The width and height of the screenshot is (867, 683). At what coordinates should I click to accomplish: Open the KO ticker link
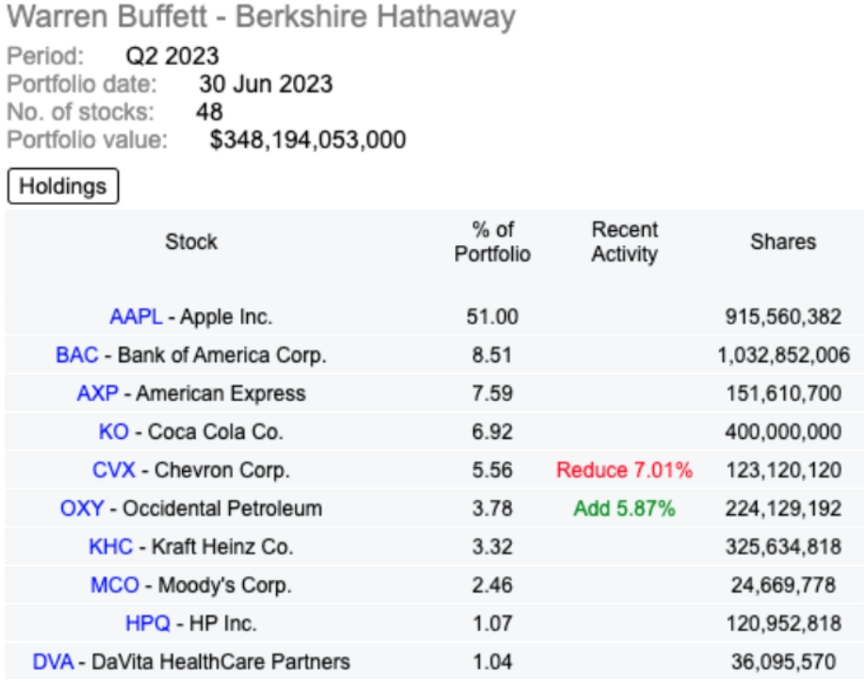(x=113, y=431)
